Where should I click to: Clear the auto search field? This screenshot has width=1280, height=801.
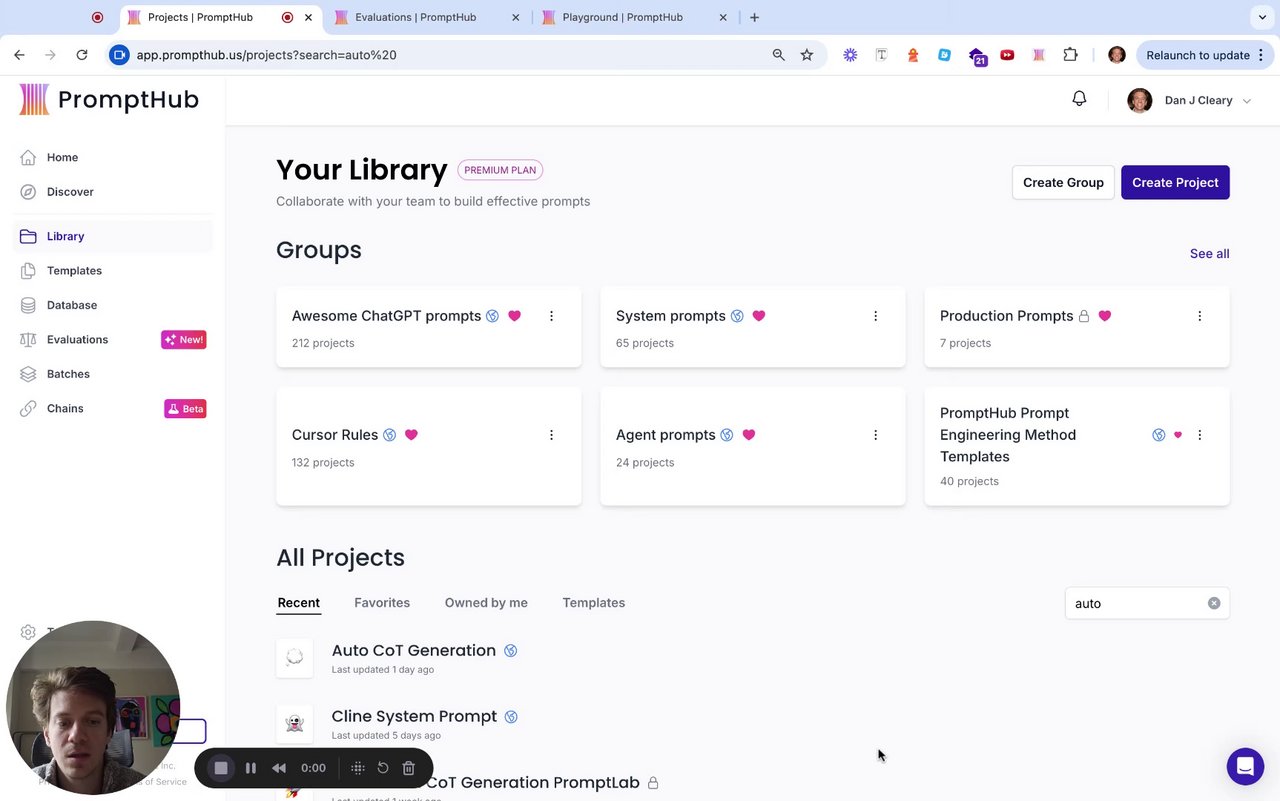coord(1214,603)
